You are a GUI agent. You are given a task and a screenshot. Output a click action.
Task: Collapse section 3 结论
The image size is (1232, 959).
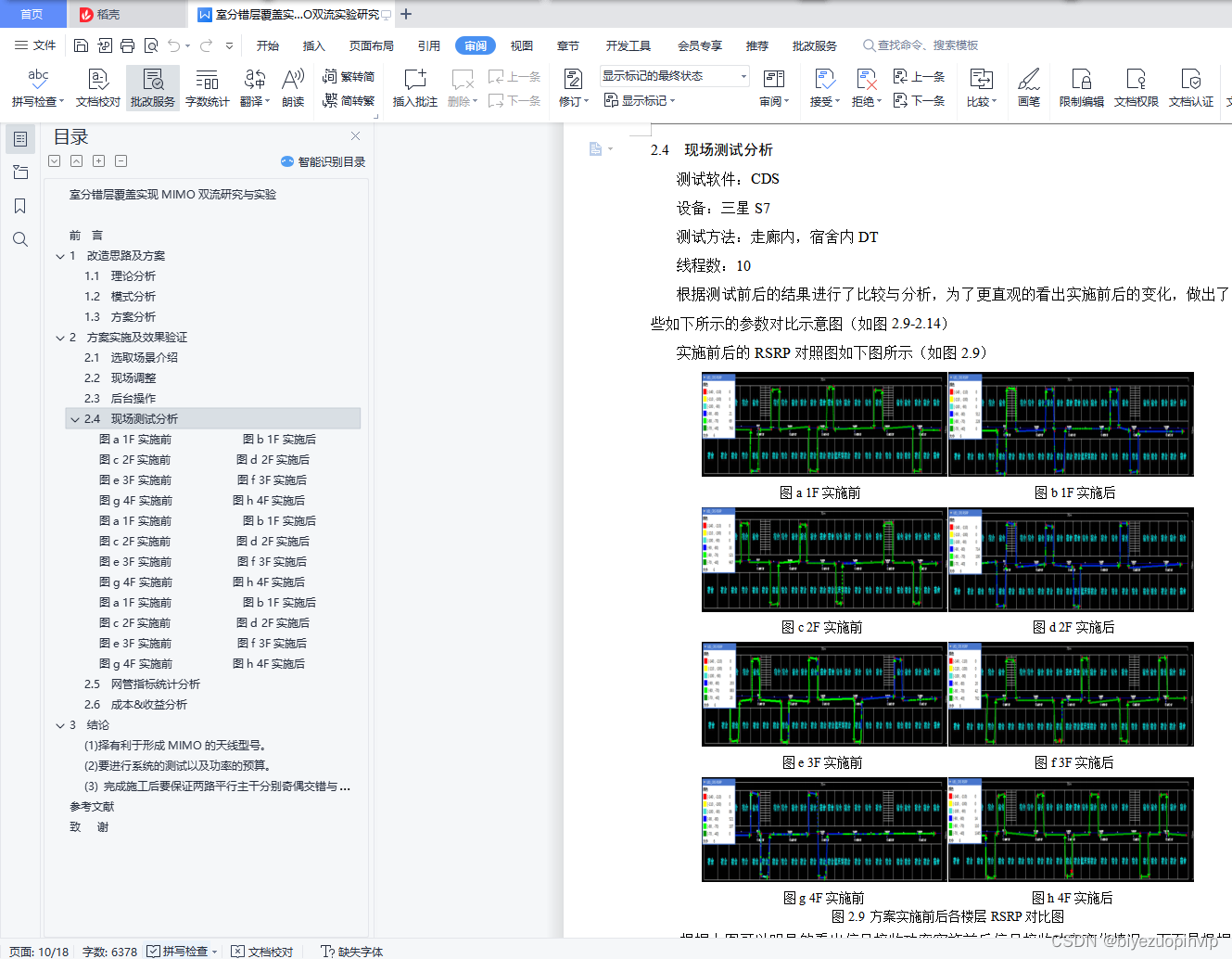pos(60,725)
